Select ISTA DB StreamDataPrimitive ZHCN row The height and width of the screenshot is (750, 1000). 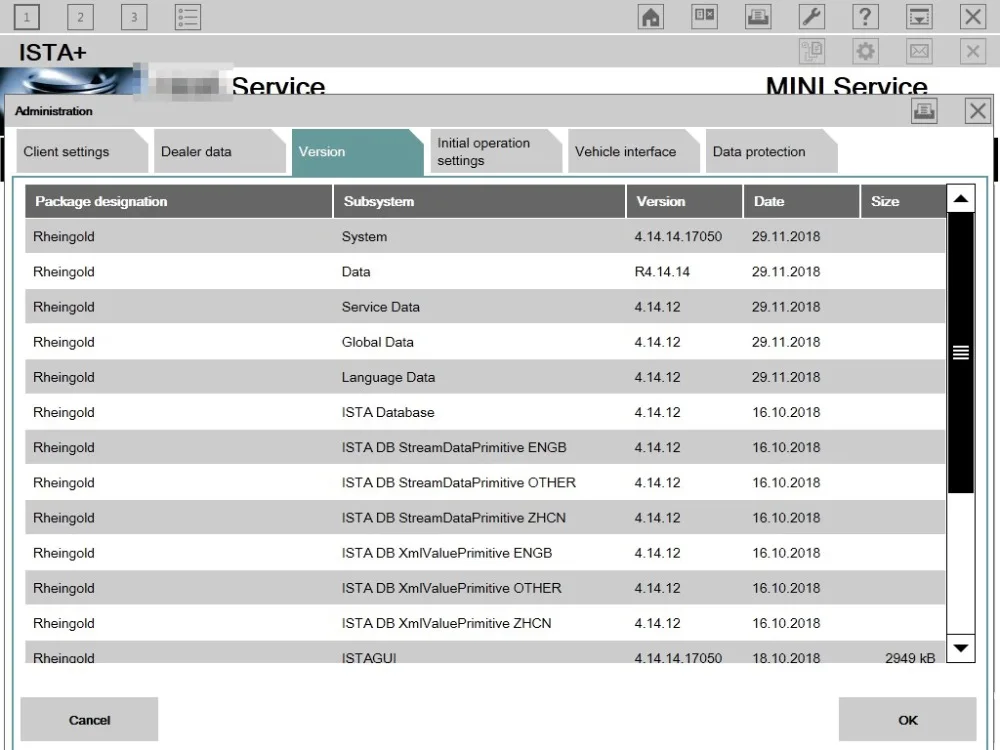[485, 517]
